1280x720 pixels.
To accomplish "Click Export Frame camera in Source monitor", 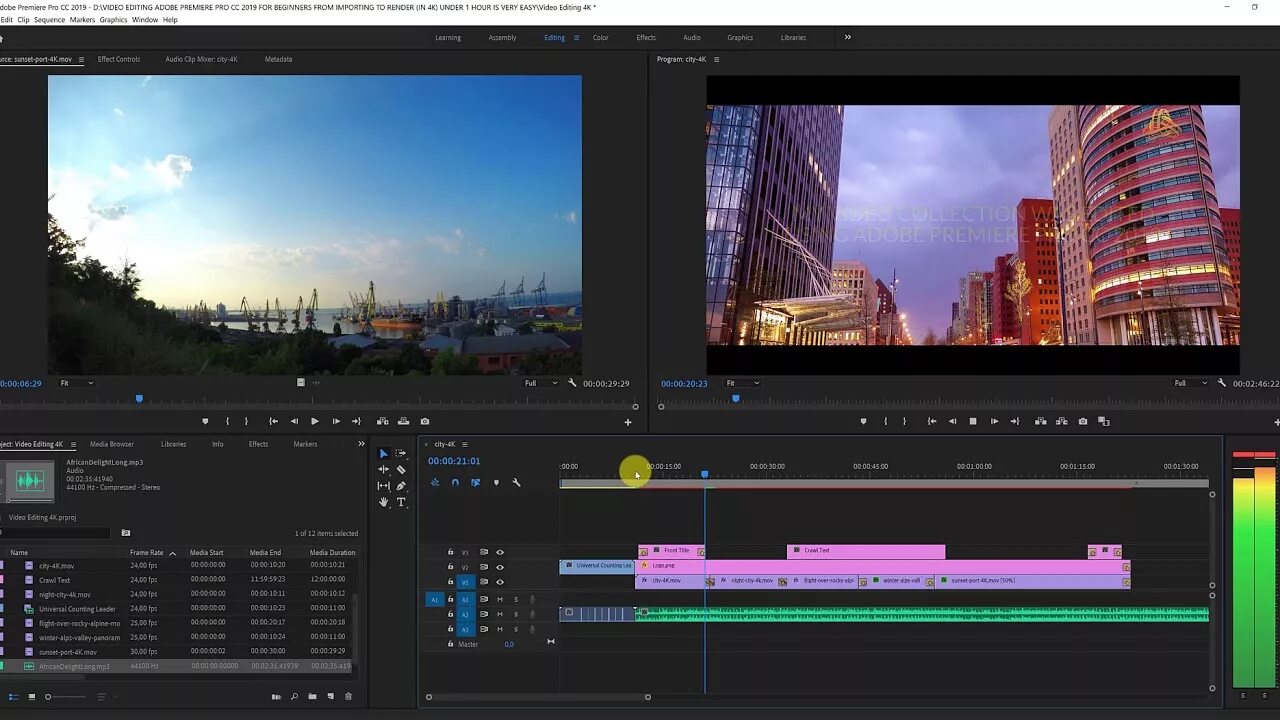I will [x=425, y=421].
